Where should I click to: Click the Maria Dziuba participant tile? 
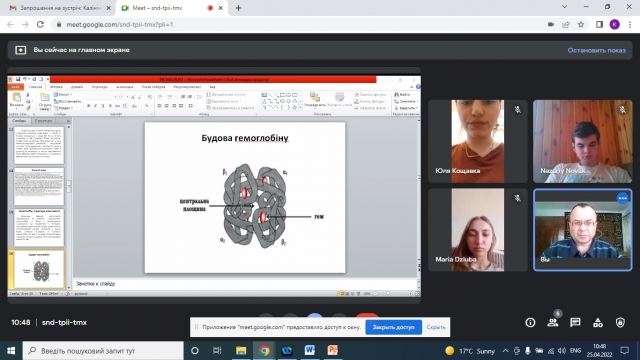click(478, 230)
